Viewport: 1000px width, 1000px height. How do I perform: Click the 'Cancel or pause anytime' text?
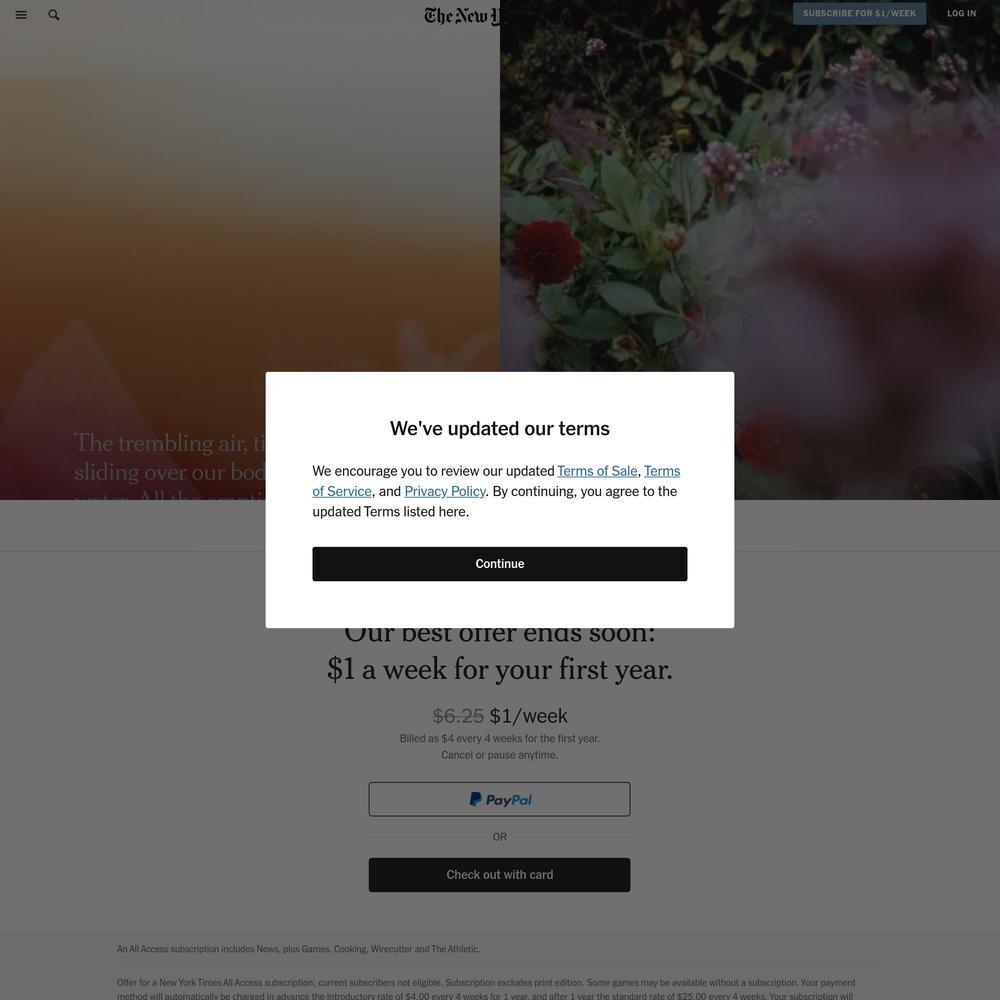[499, 754]
